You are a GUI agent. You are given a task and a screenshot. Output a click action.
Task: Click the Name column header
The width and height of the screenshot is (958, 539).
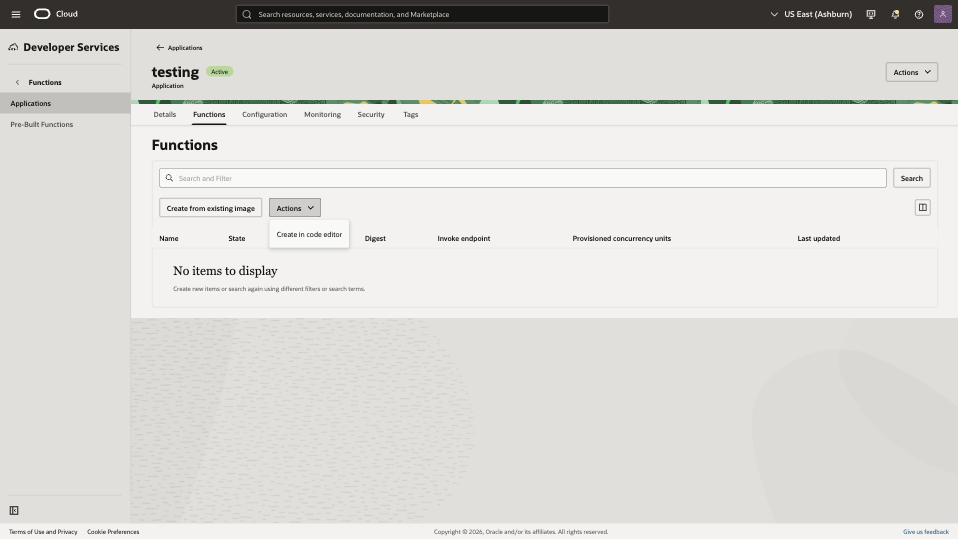(x=169, y=238)
